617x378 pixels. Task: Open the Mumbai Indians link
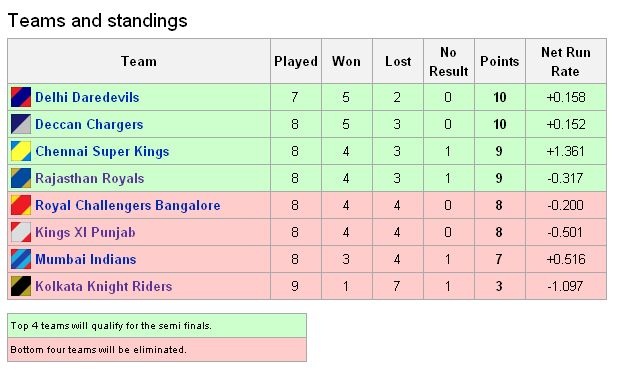85,259
